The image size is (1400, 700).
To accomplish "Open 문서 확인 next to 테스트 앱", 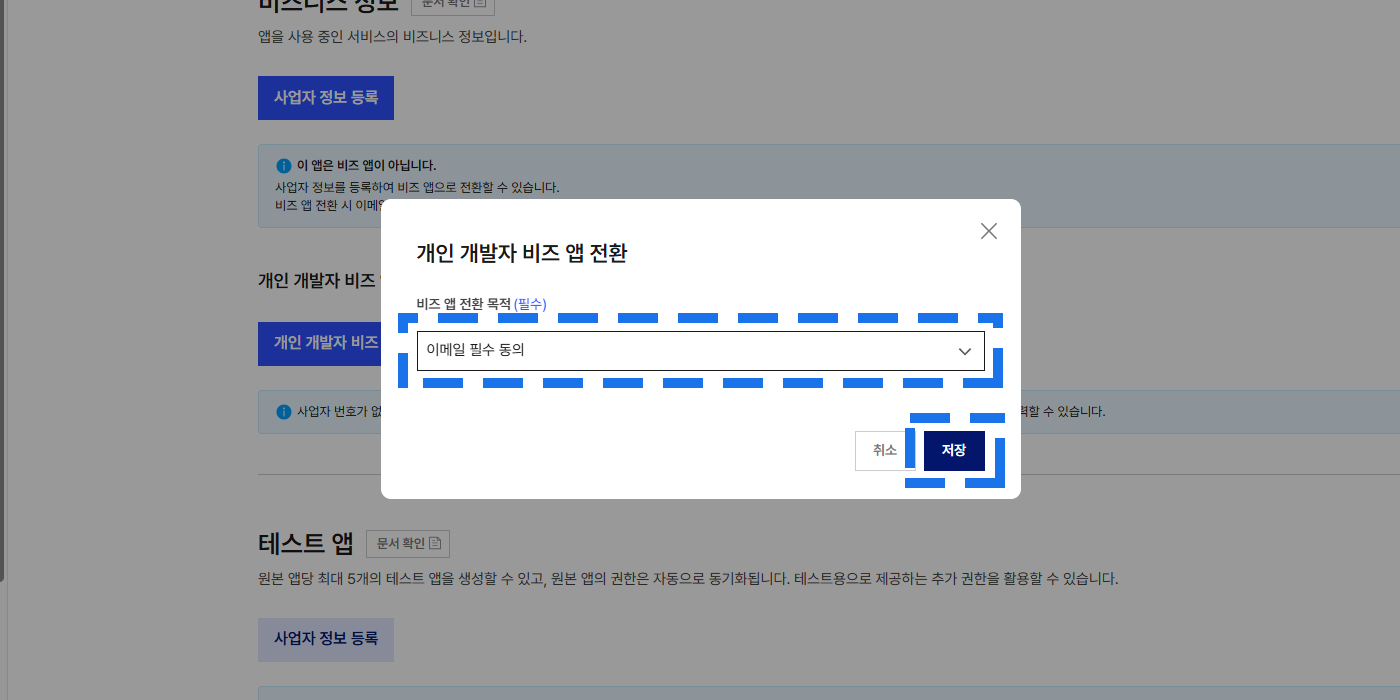I will click(x=408, y=544).
